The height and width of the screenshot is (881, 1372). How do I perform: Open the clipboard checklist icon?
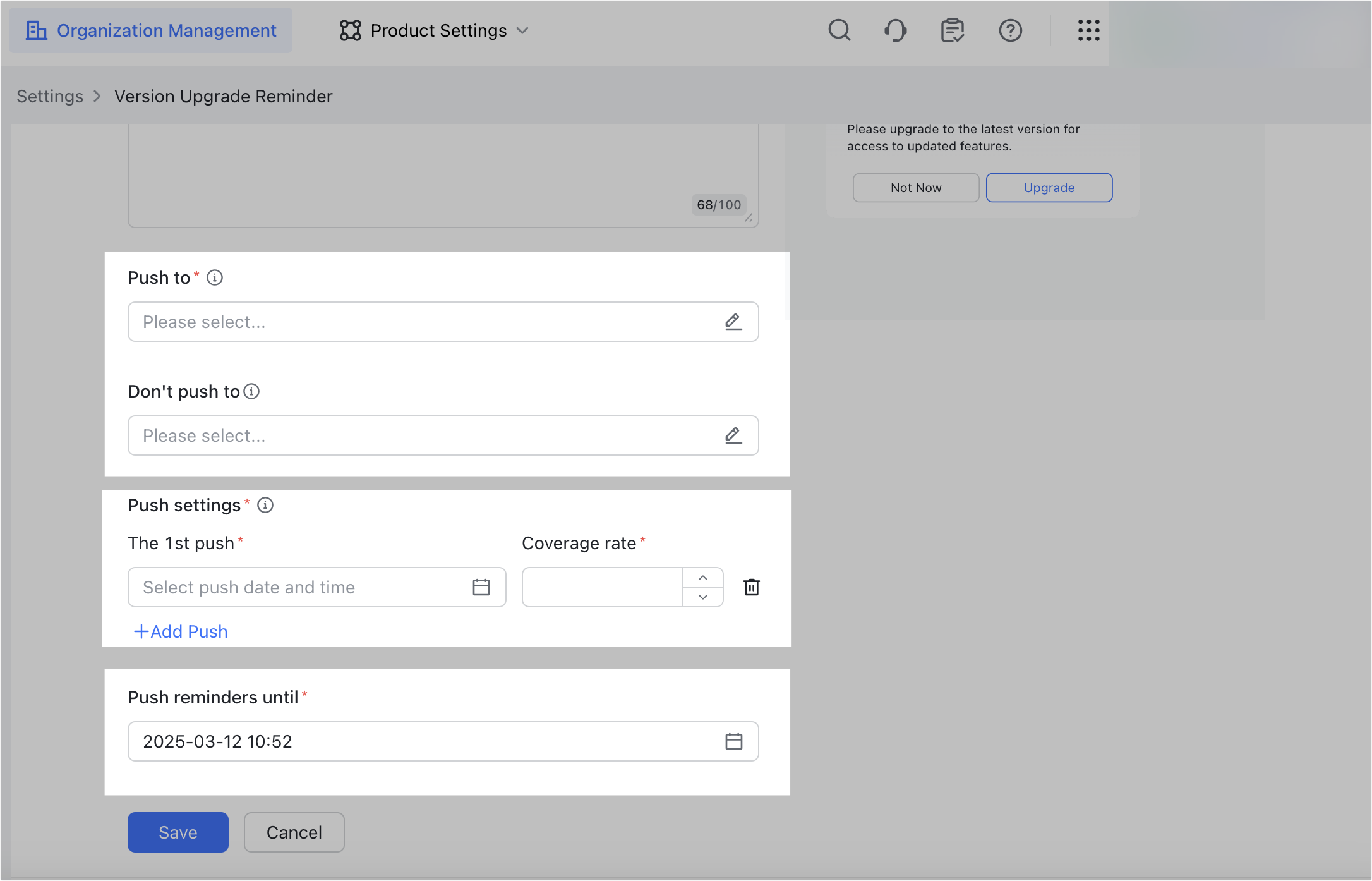[953, 30]
